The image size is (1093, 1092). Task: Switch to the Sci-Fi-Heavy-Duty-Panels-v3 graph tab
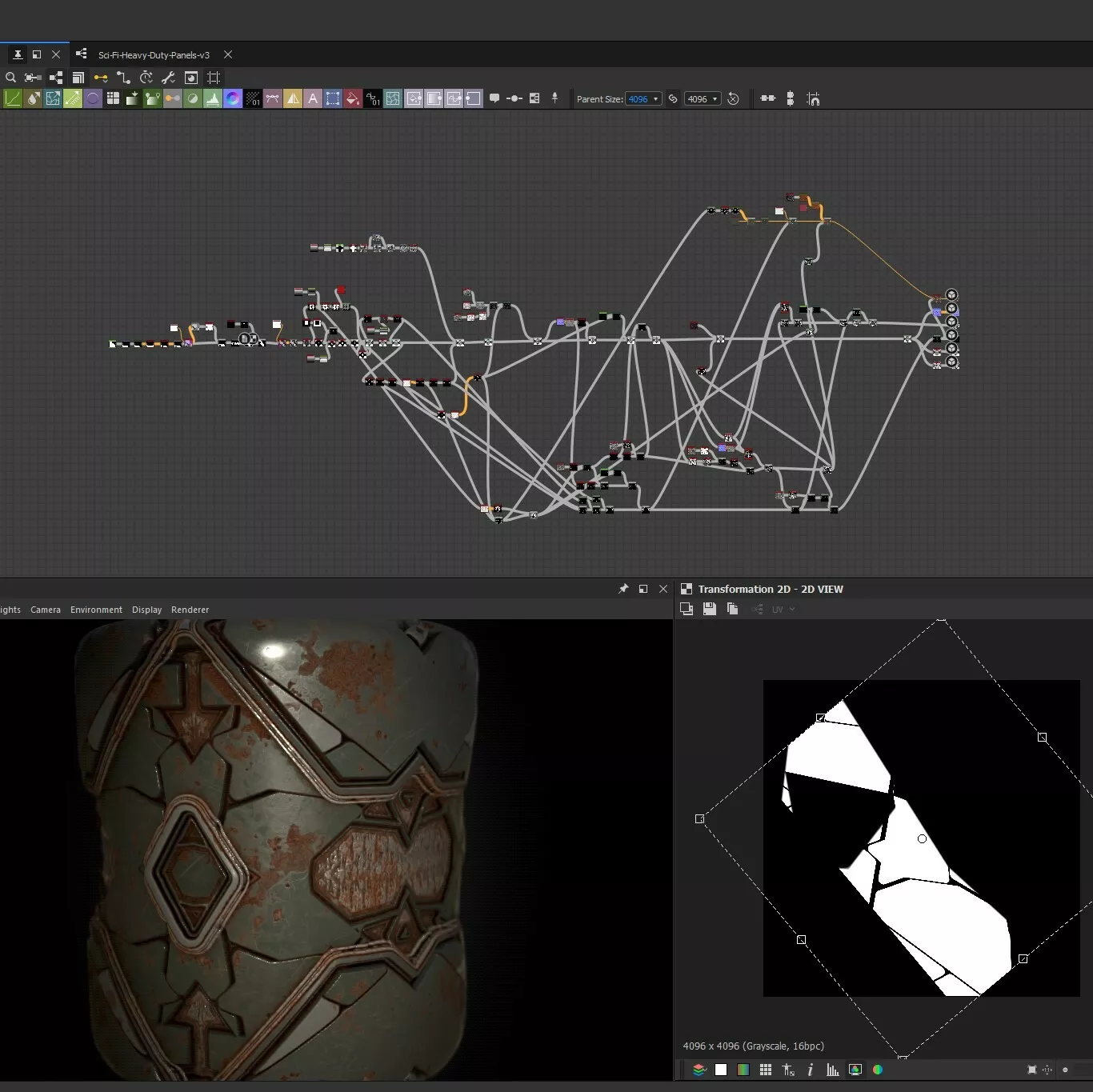click(x=154, y=55)
